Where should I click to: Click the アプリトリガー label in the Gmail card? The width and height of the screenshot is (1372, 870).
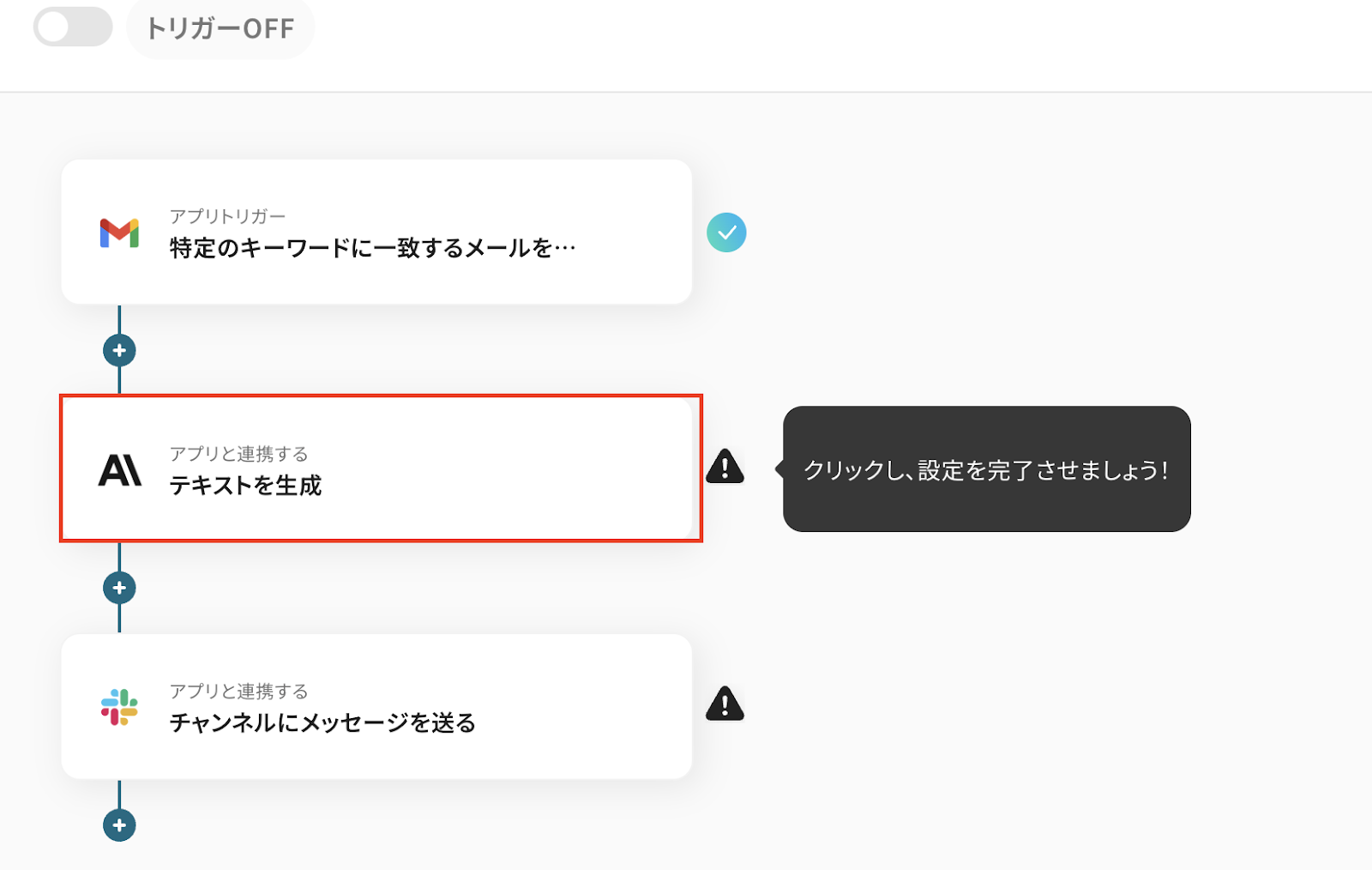coord(227,216)
